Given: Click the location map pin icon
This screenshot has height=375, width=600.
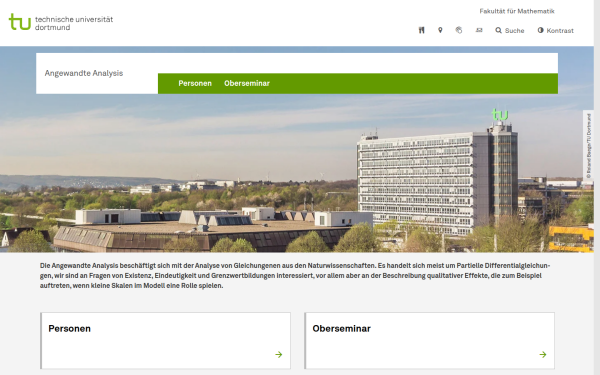Looking at the screenshot, I should pos(440,30).
